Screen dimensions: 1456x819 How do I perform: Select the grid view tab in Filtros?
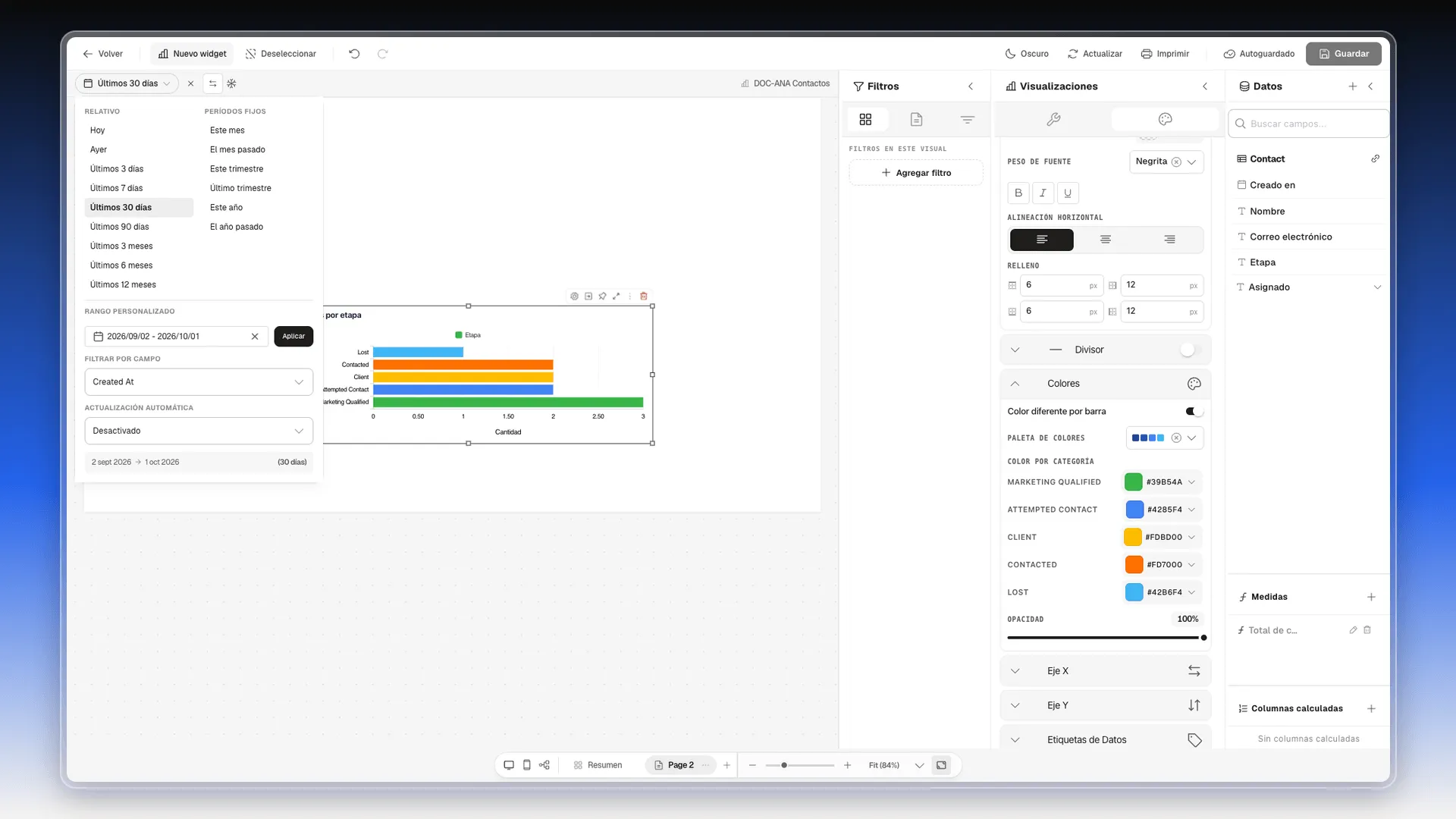pos(865,120)
